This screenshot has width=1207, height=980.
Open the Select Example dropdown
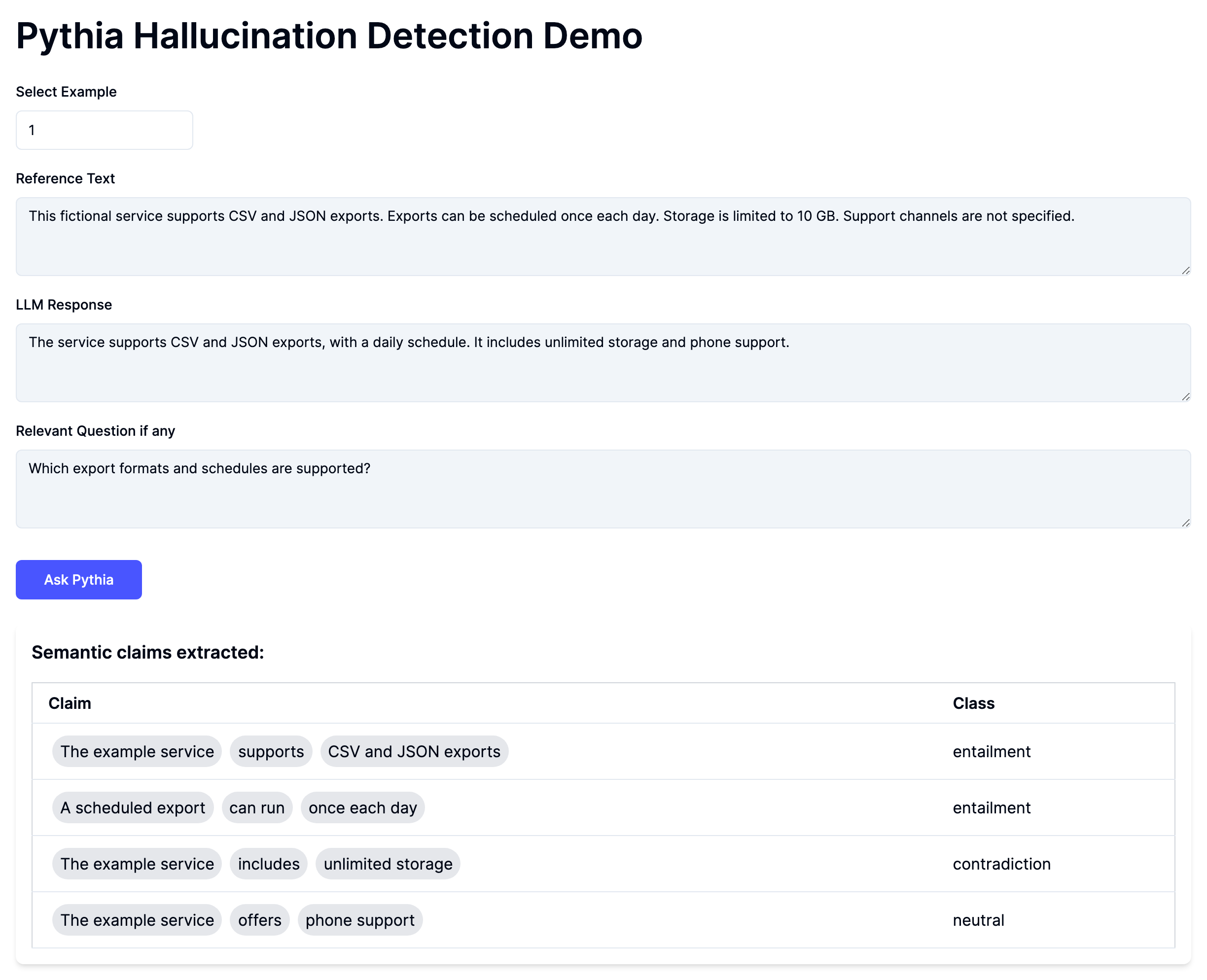(105, 130)
